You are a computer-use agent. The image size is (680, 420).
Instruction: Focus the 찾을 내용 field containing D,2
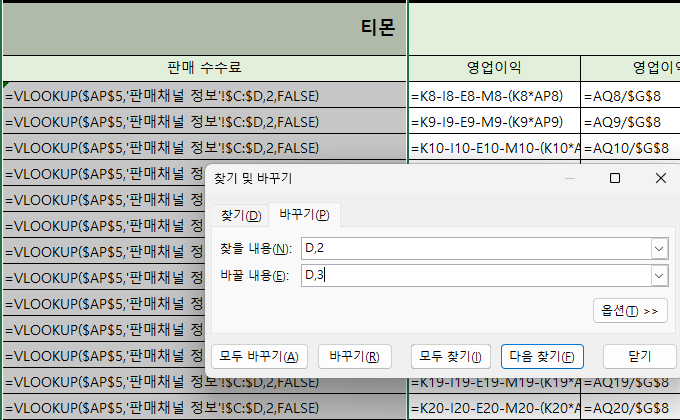pos(476,249)
